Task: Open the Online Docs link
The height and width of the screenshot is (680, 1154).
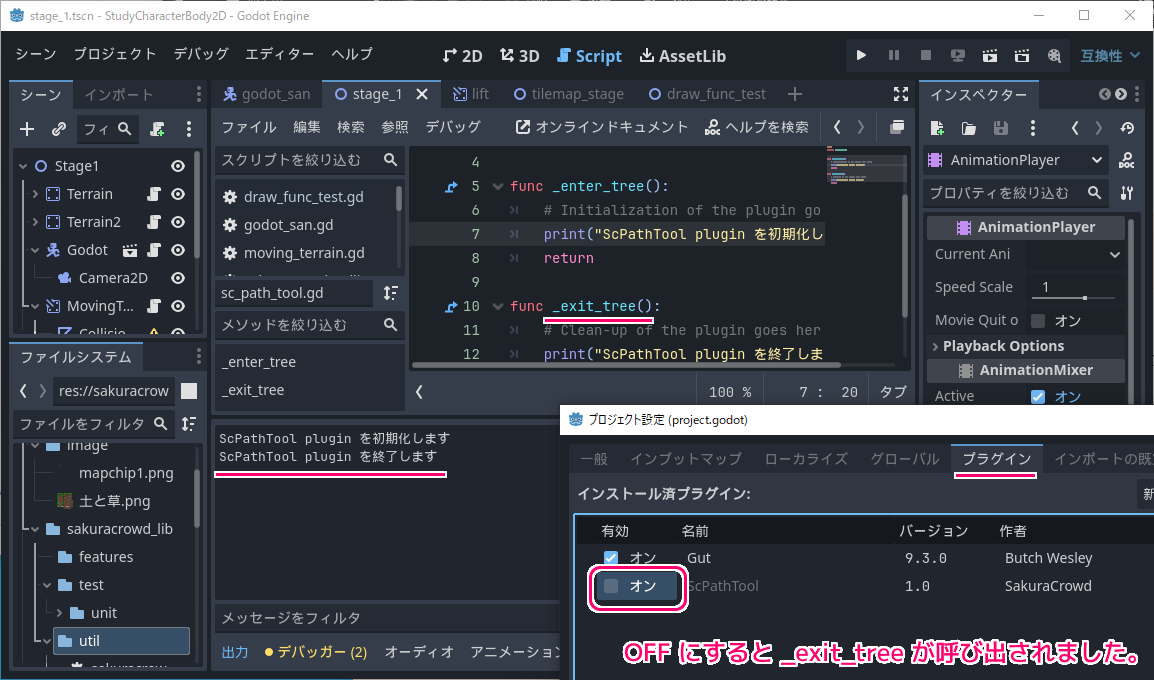Action: tap(602, 127)
